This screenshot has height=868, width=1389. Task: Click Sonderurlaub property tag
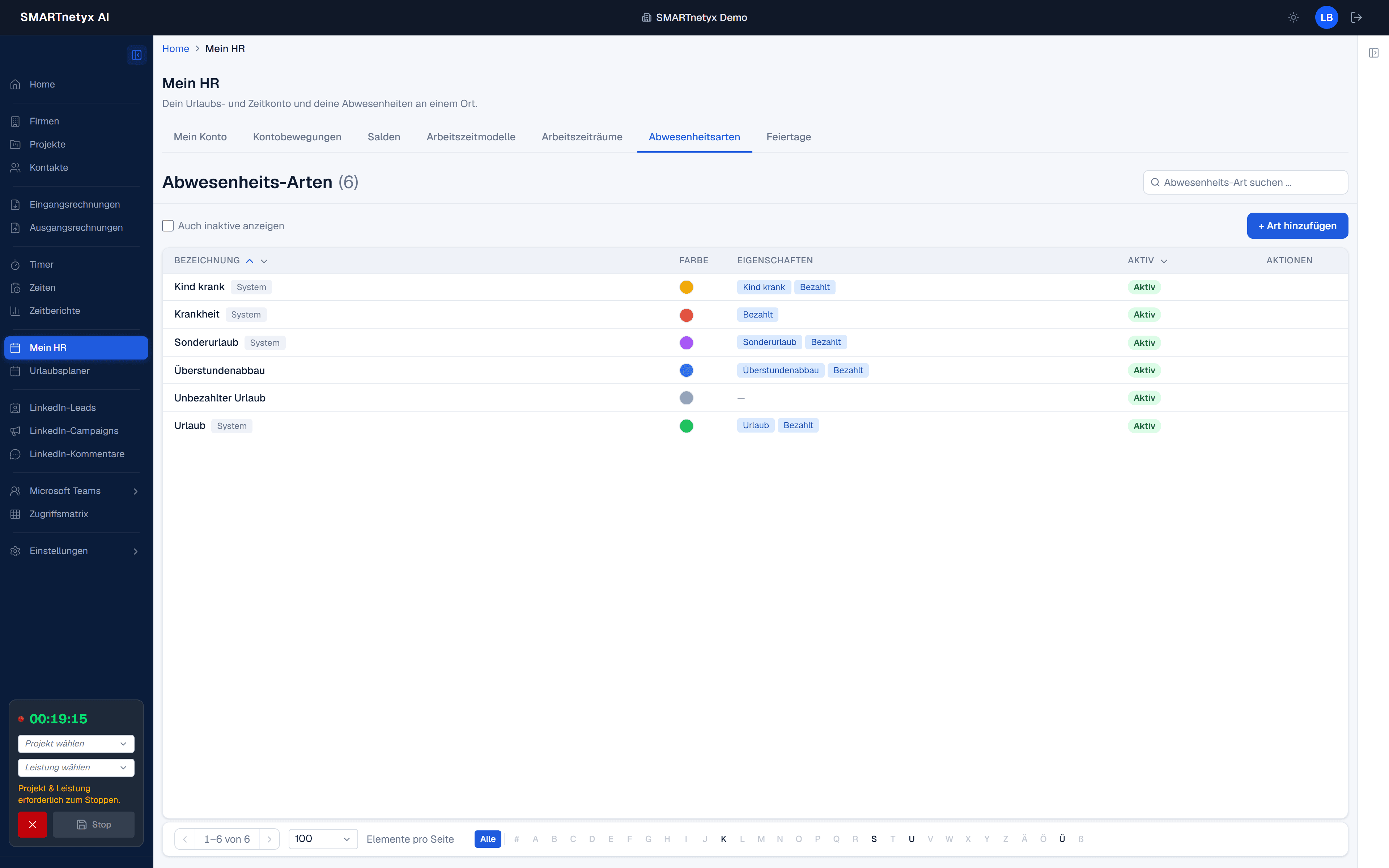(769, 342)
